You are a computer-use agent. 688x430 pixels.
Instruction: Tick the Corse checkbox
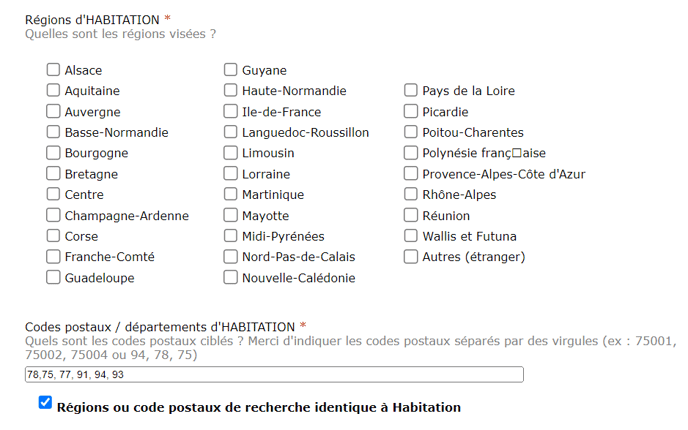click(53, 236)
